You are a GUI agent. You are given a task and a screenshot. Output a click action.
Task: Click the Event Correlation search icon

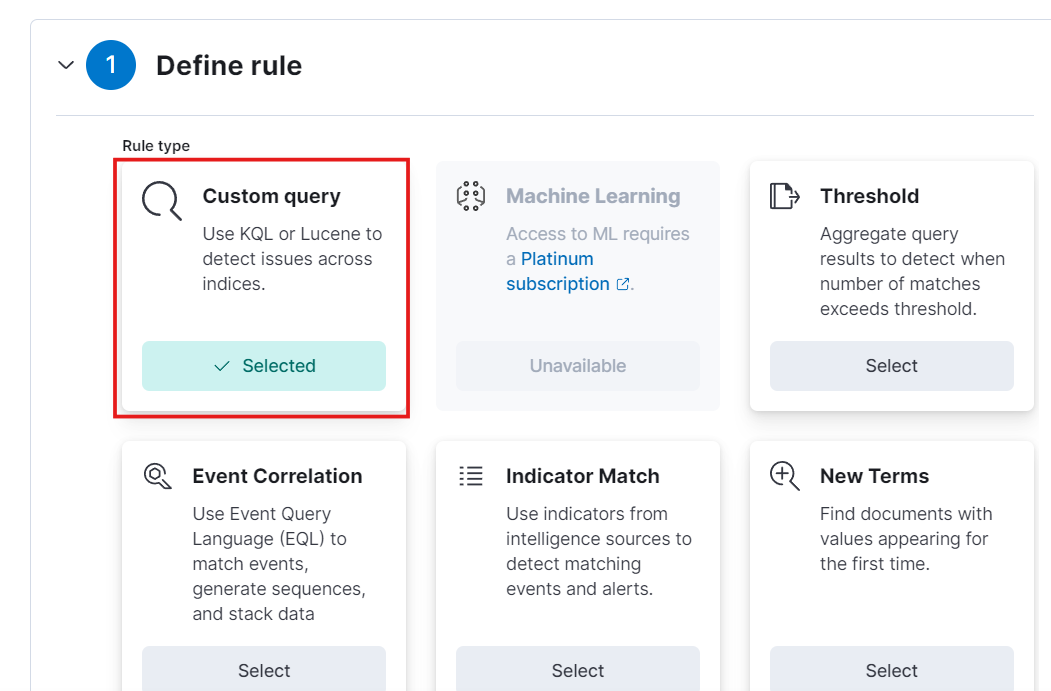pos(158,476)
